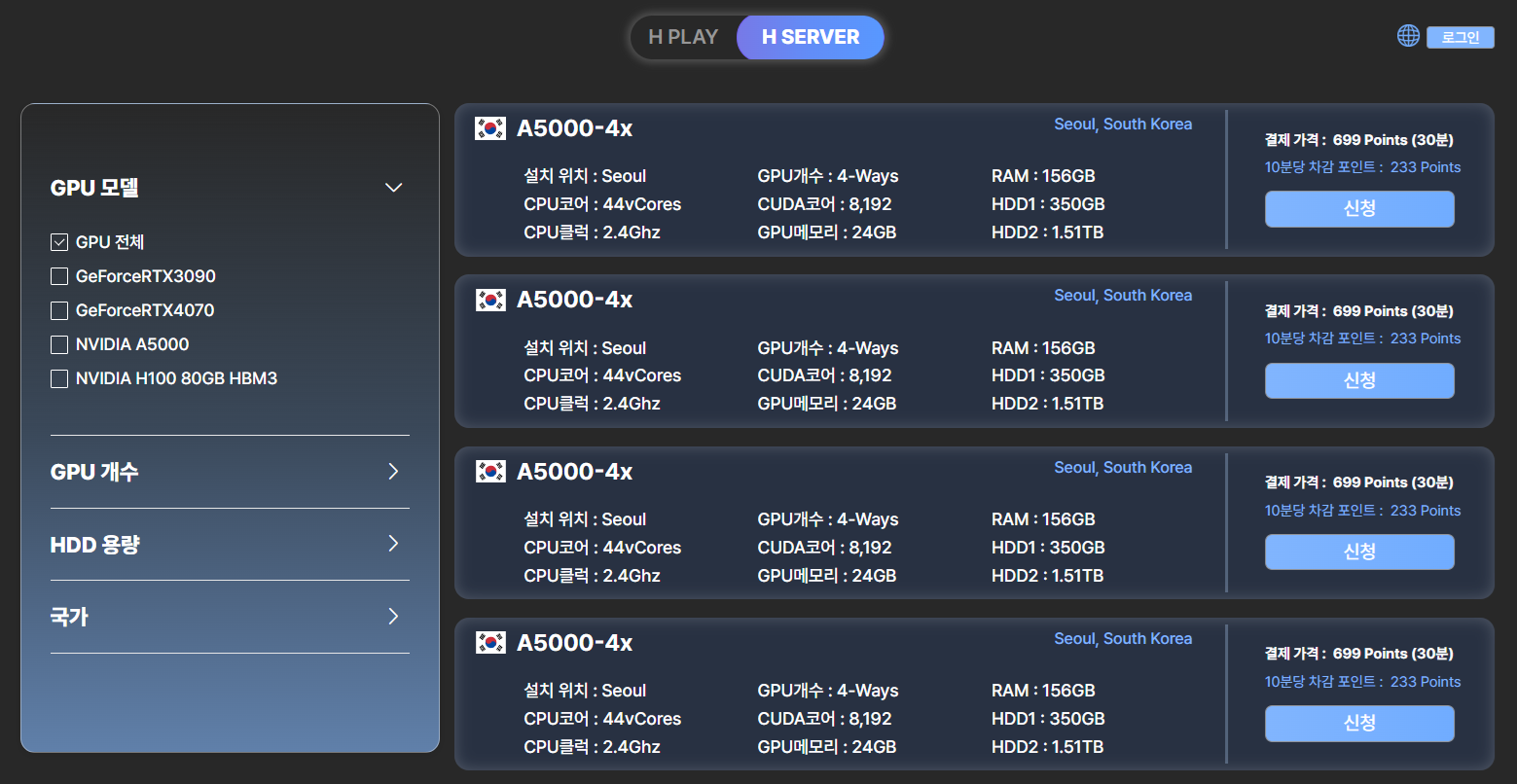Click 신청 on the first A5000-4x server

click(1358, 209)
